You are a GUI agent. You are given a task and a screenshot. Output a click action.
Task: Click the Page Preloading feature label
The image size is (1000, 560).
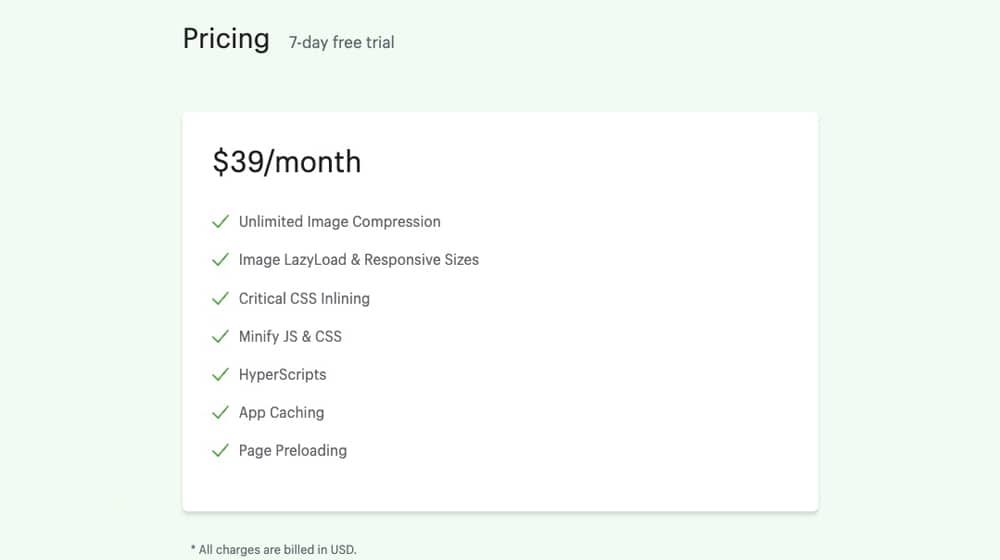293,451
